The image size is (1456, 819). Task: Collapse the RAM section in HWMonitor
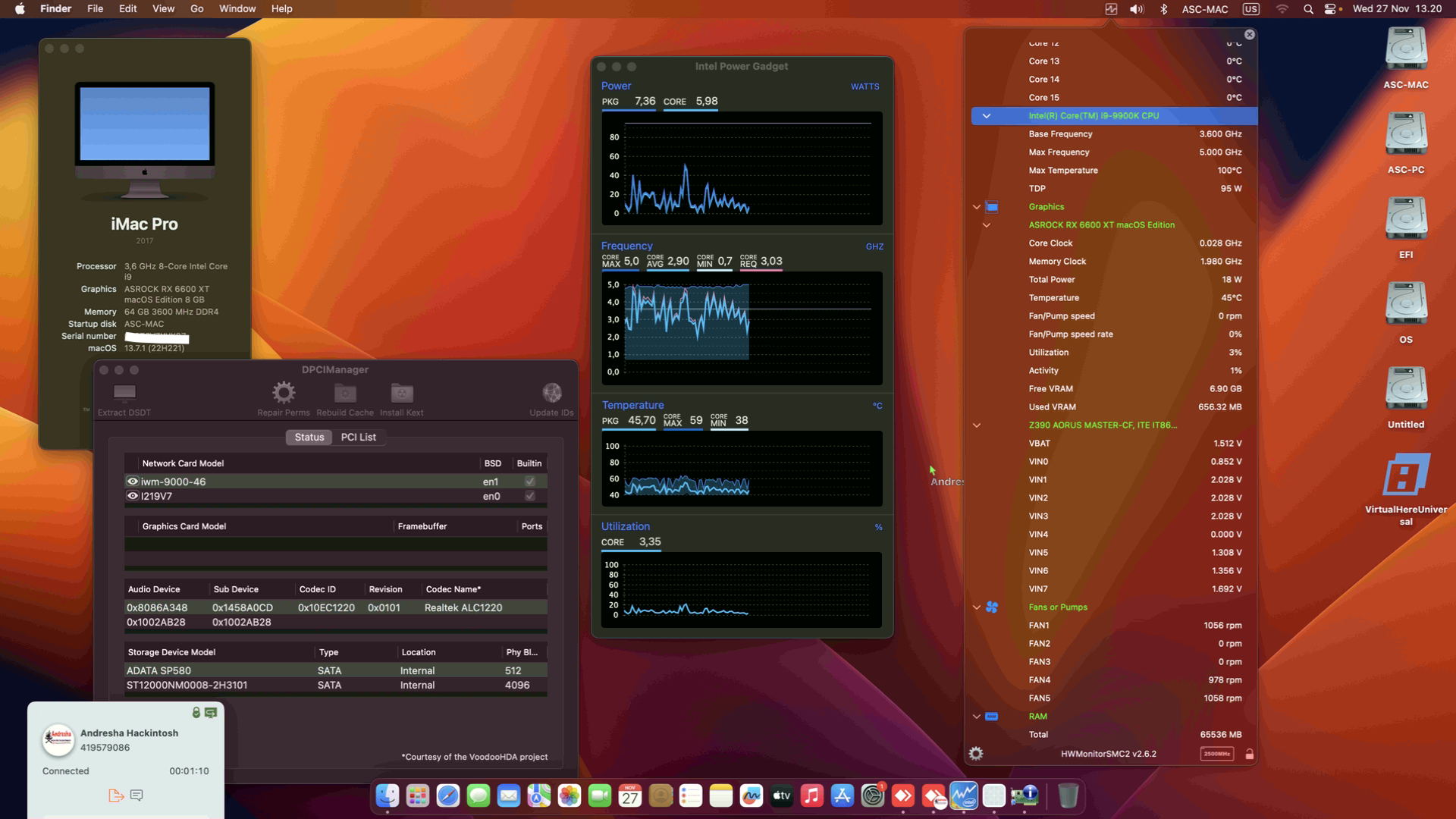977,716
